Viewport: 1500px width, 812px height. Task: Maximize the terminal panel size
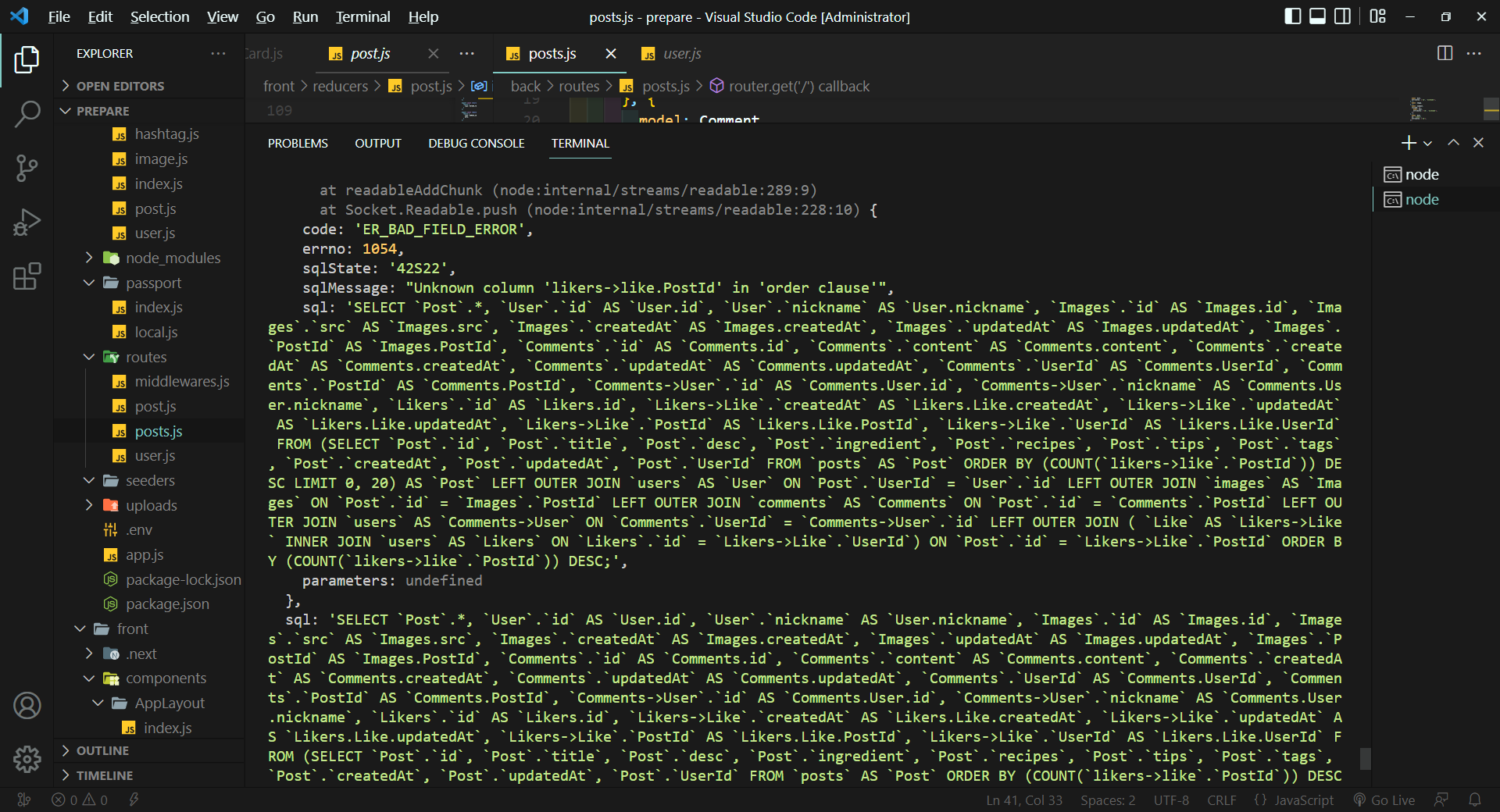(1453, 143)
